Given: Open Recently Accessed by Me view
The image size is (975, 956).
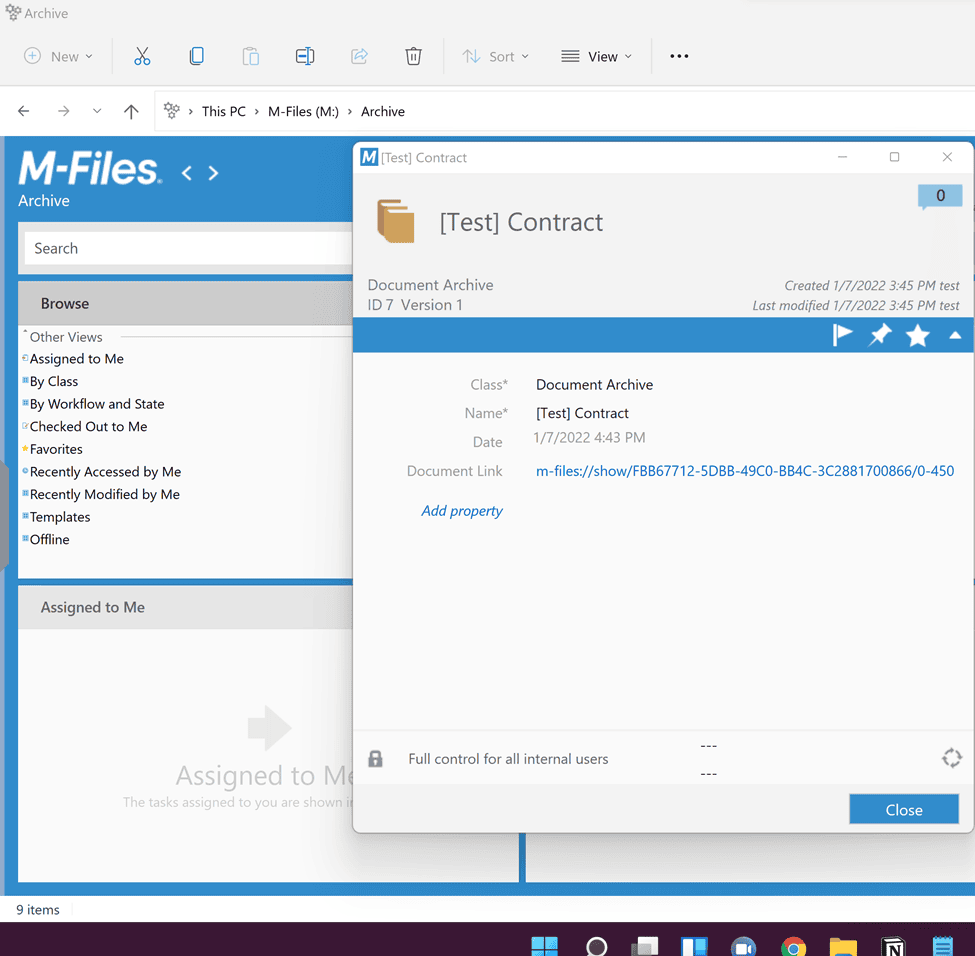Looking at the screenshot, I should pos(105,471).
